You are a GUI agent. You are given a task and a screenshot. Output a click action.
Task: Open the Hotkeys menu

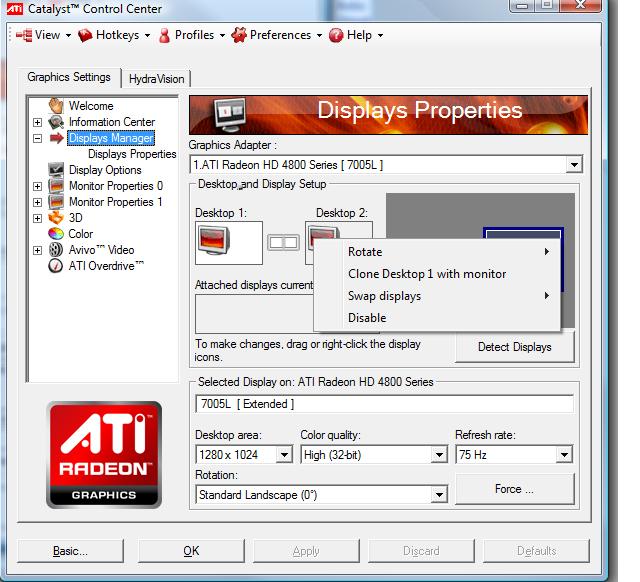pos(114,35)
